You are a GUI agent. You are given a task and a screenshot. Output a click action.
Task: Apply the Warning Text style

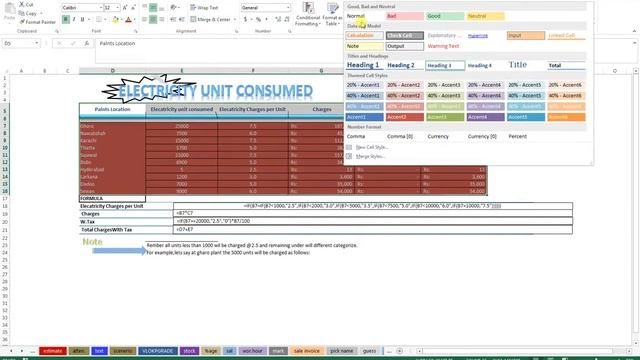coord(444,46)
